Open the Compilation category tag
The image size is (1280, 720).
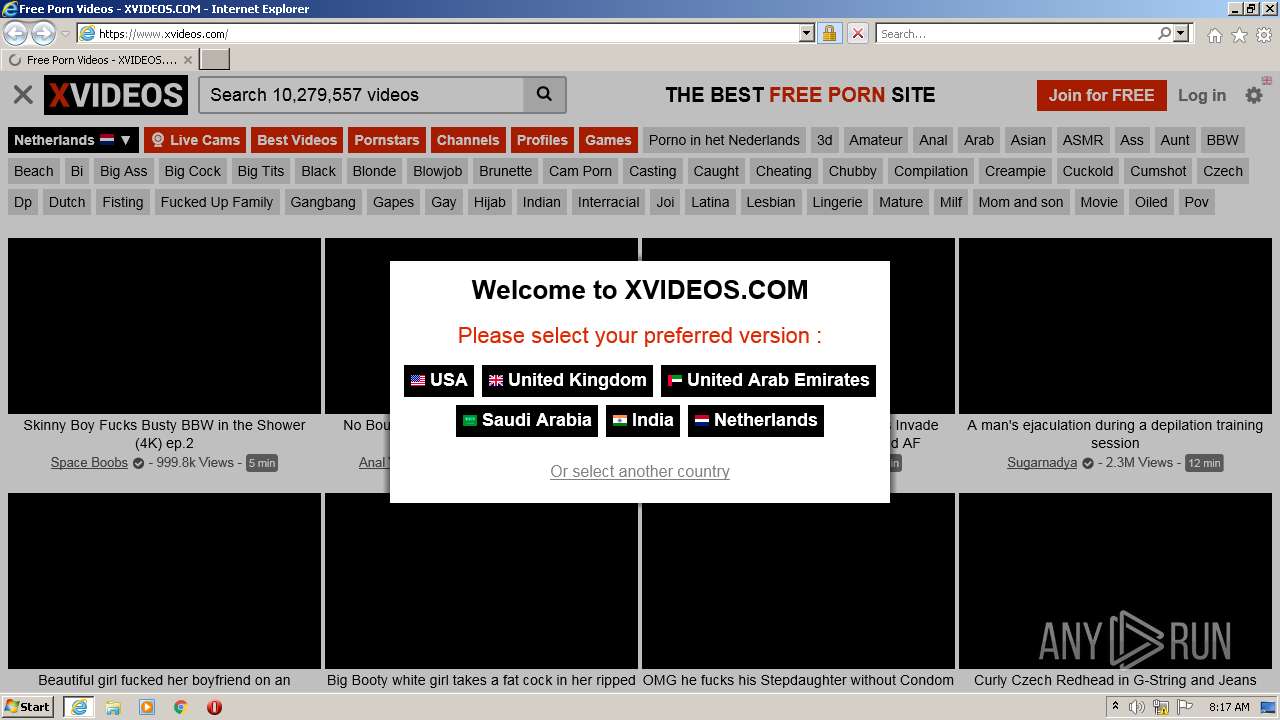[931, 171]
